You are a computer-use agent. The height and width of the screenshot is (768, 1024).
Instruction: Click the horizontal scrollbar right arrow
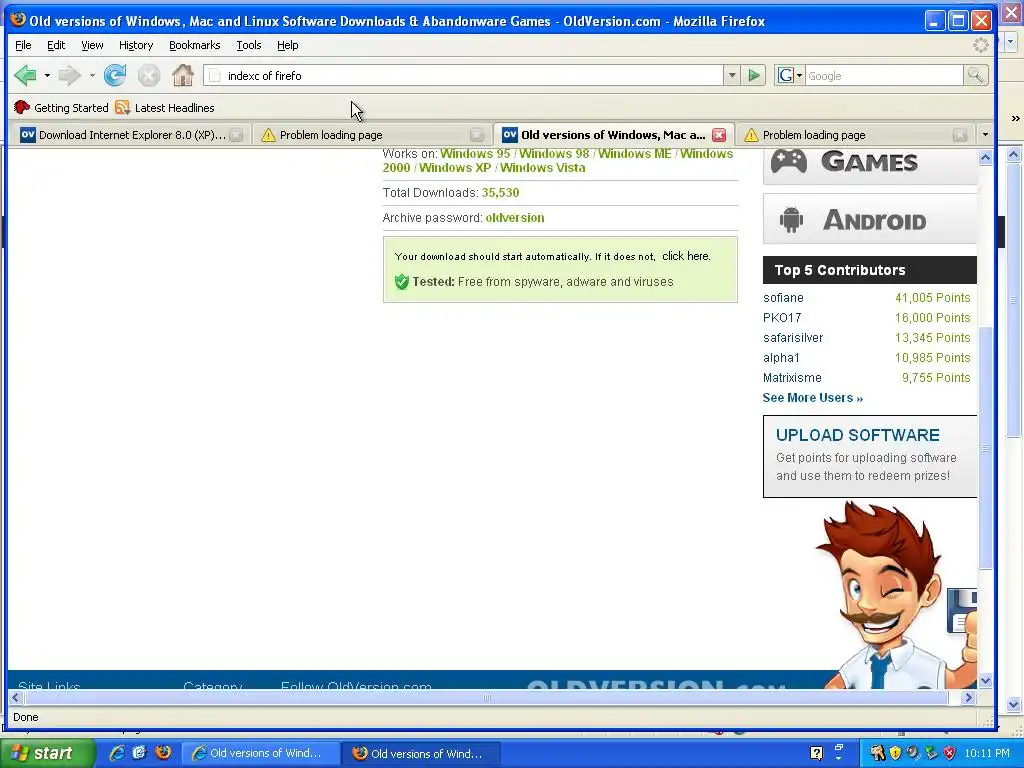tap(968, 697)
